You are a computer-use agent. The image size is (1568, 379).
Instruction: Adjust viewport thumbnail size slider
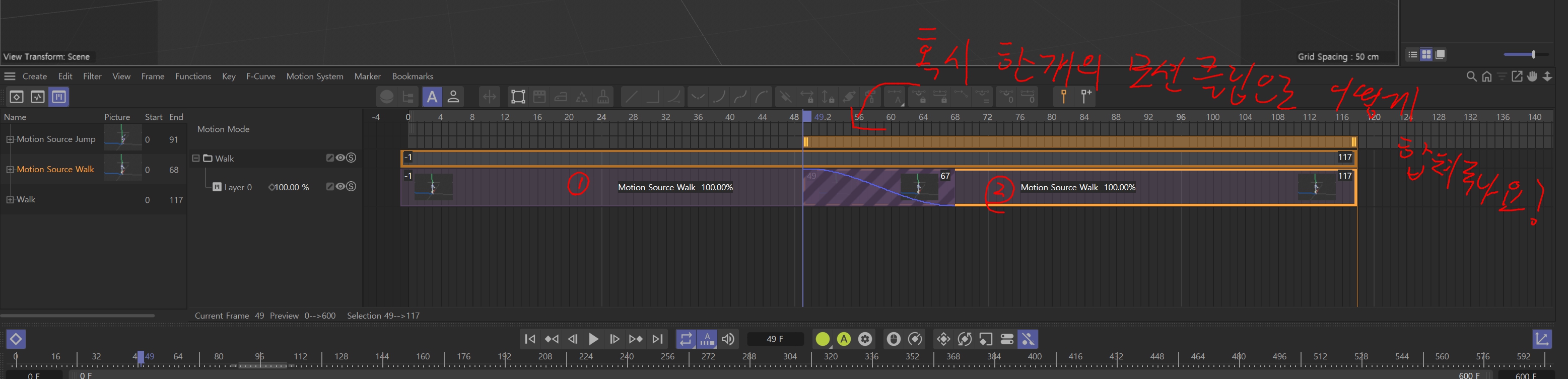pos(1526,55)
